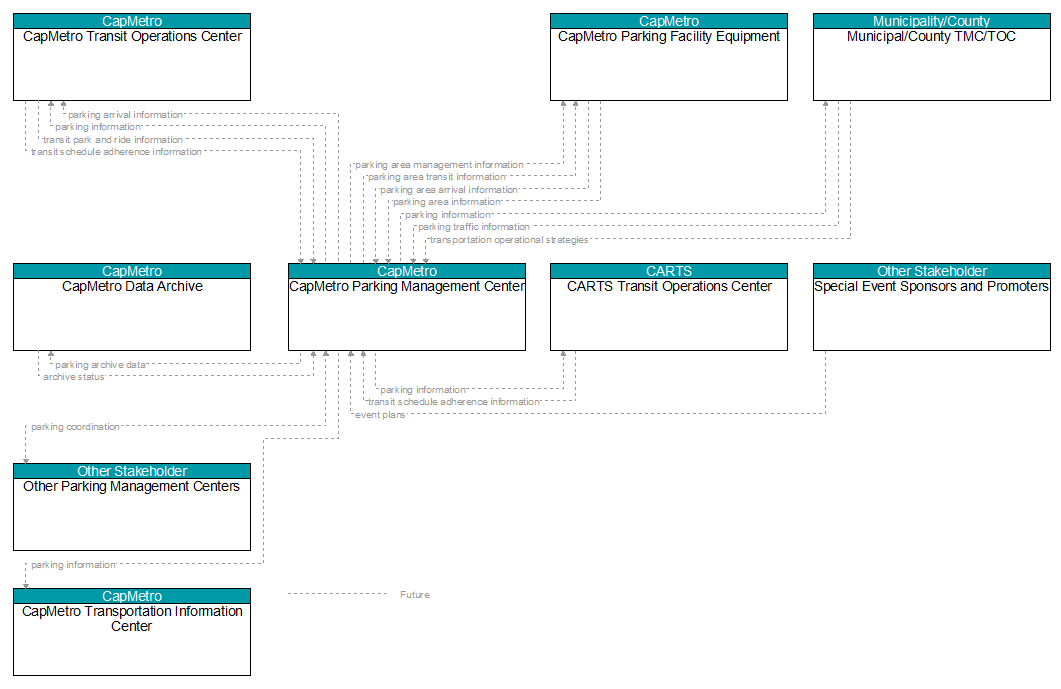Select the CapMetro Transit Operations Center box
Image resolution: width=1061 pixels, height=689 pixels.
point(132,57)
